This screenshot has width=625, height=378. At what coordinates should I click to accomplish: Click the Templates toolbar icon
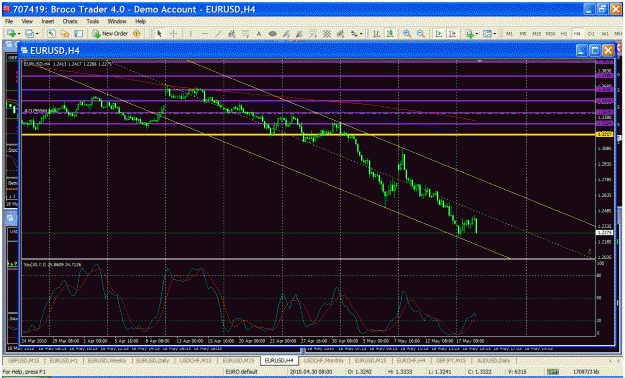(487, 34)
